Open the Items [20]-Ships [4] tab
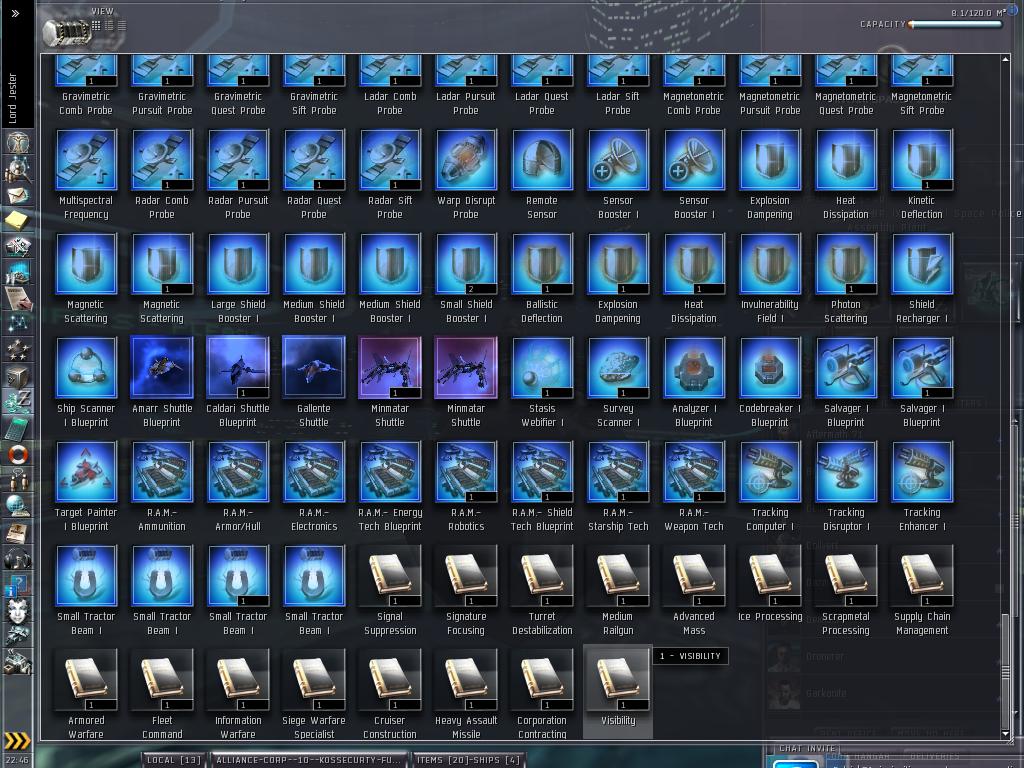1024x768 pixels. click(468, 760)
